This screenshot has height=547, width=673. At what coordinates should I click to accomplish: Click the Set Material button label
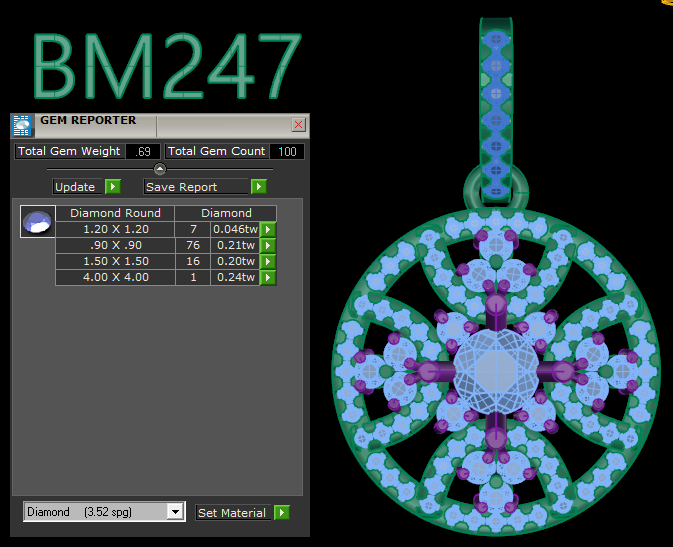(232, 513)
